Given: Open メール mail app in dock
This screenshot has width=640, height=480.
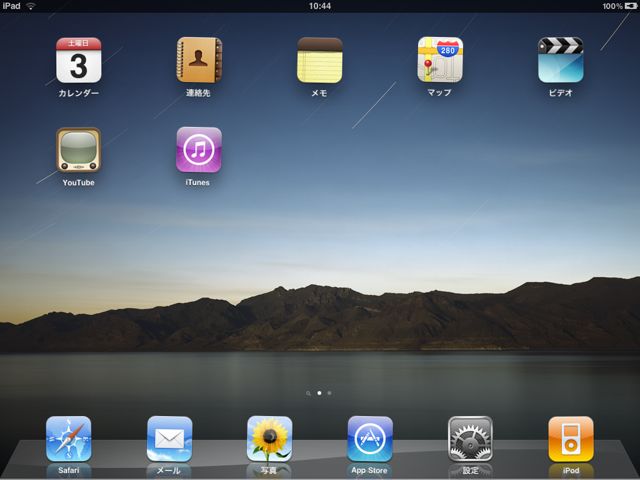Looking at the screenshot, I should click(169, 439).
